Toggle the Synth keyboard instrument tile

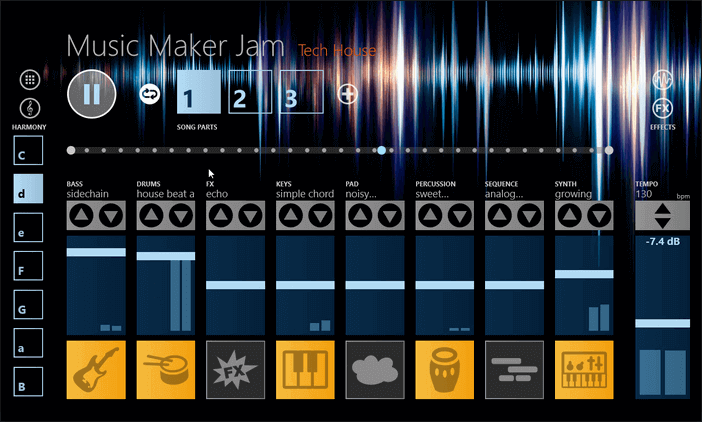tap(584, 370)
